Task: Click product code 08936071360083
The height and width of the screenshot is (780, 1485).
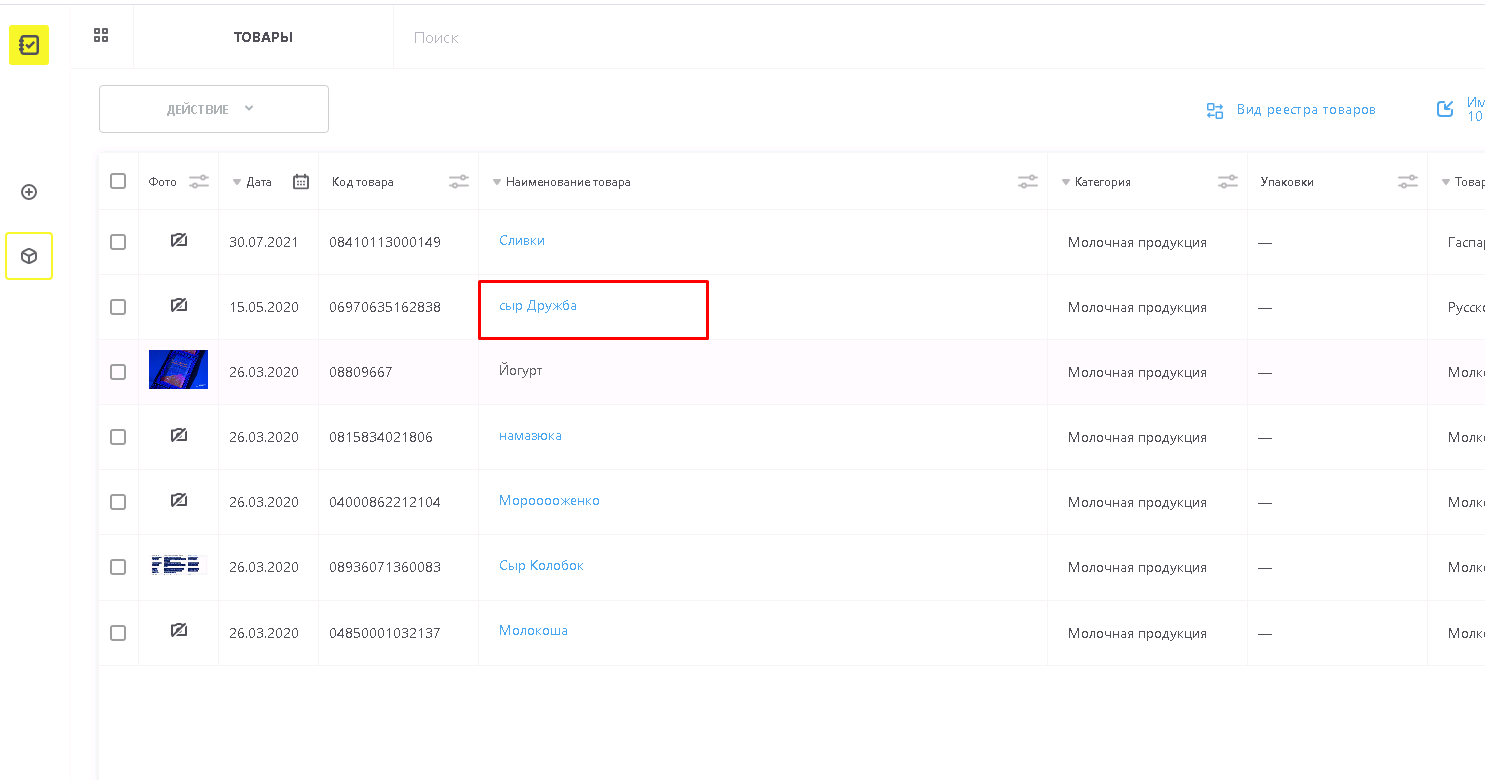Action: [x=385, y=567]
